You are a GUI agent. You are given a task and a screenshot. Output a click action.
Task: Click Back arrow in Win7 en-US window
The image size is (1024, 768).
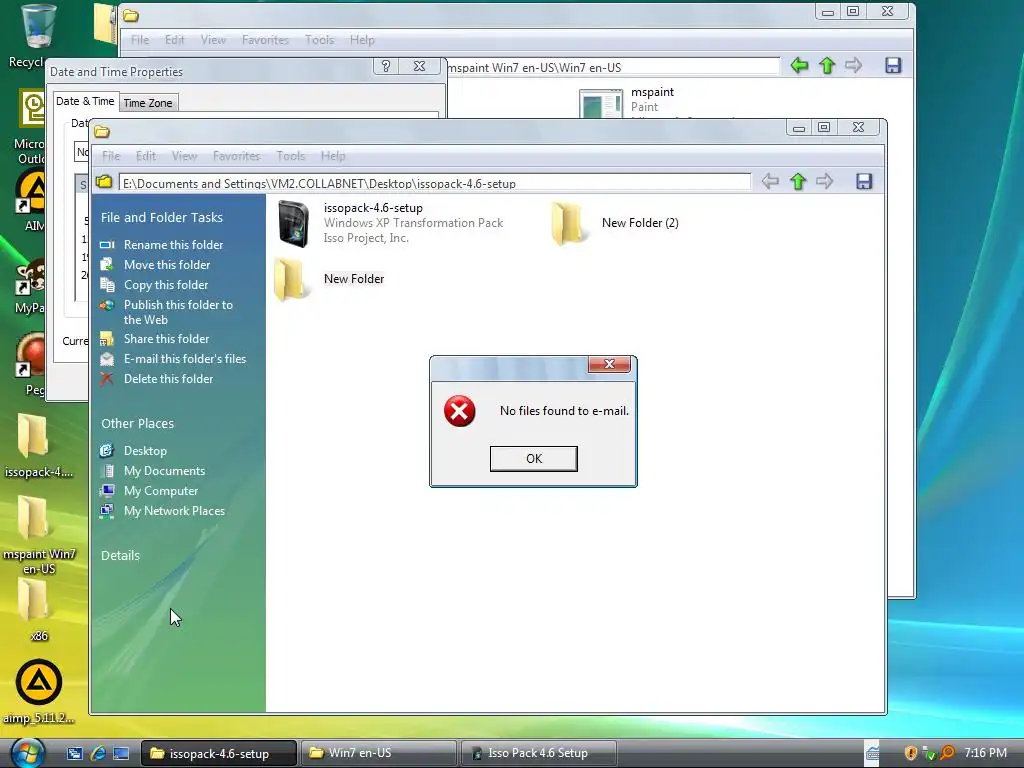coord(799,65)
